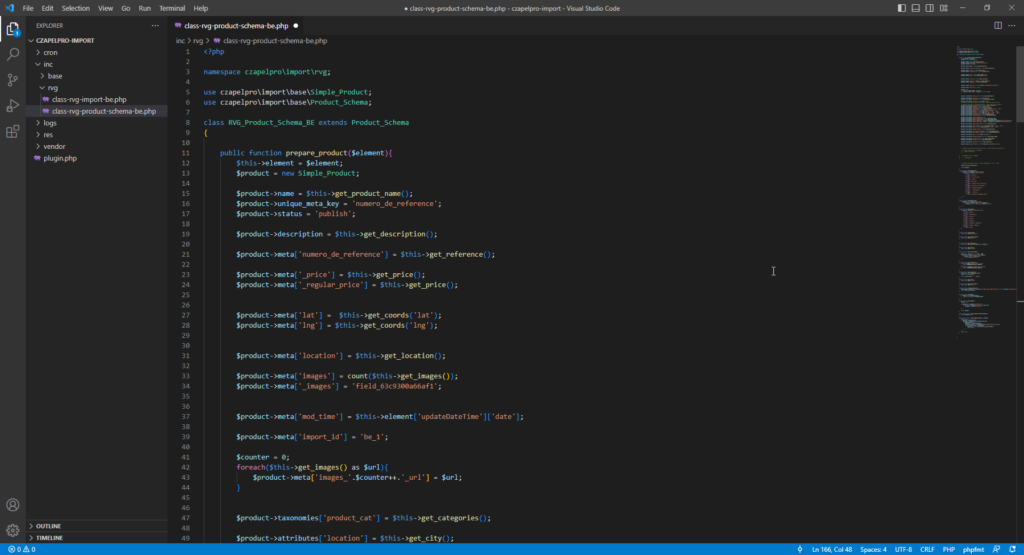Open plugin.php from the explorer
The width and height of the screenshot is (1024, 555).
click(60, 158)
